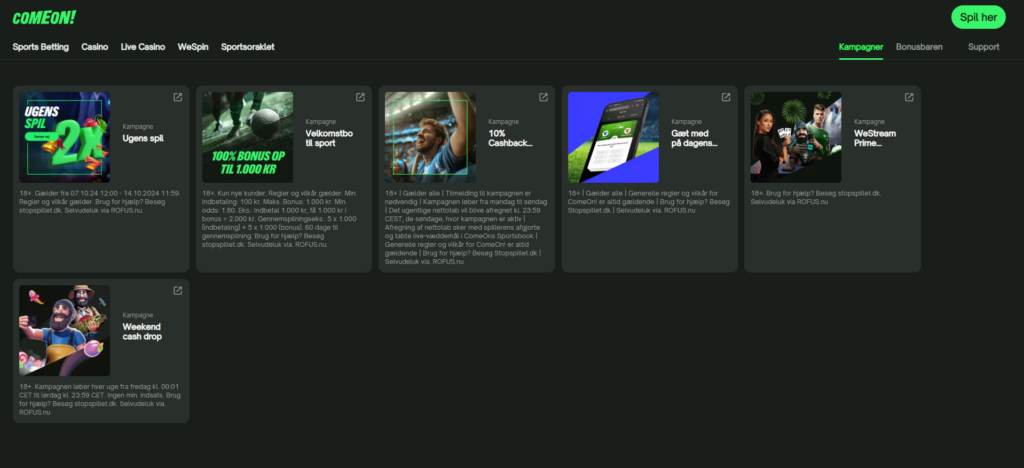Select the Kampagner tab
The height and width of the screenshot is (468, 1024).
tap(861, 47)
